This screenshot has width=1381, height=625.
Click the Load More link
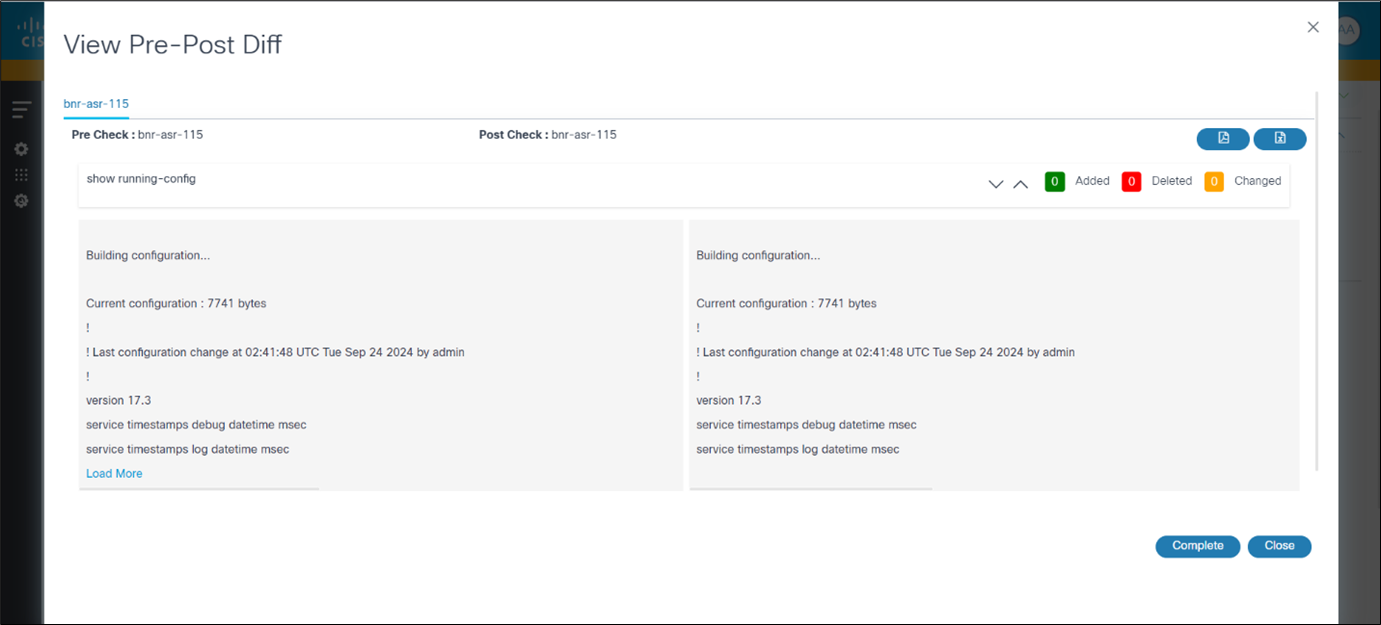click(x=114, y=474)
